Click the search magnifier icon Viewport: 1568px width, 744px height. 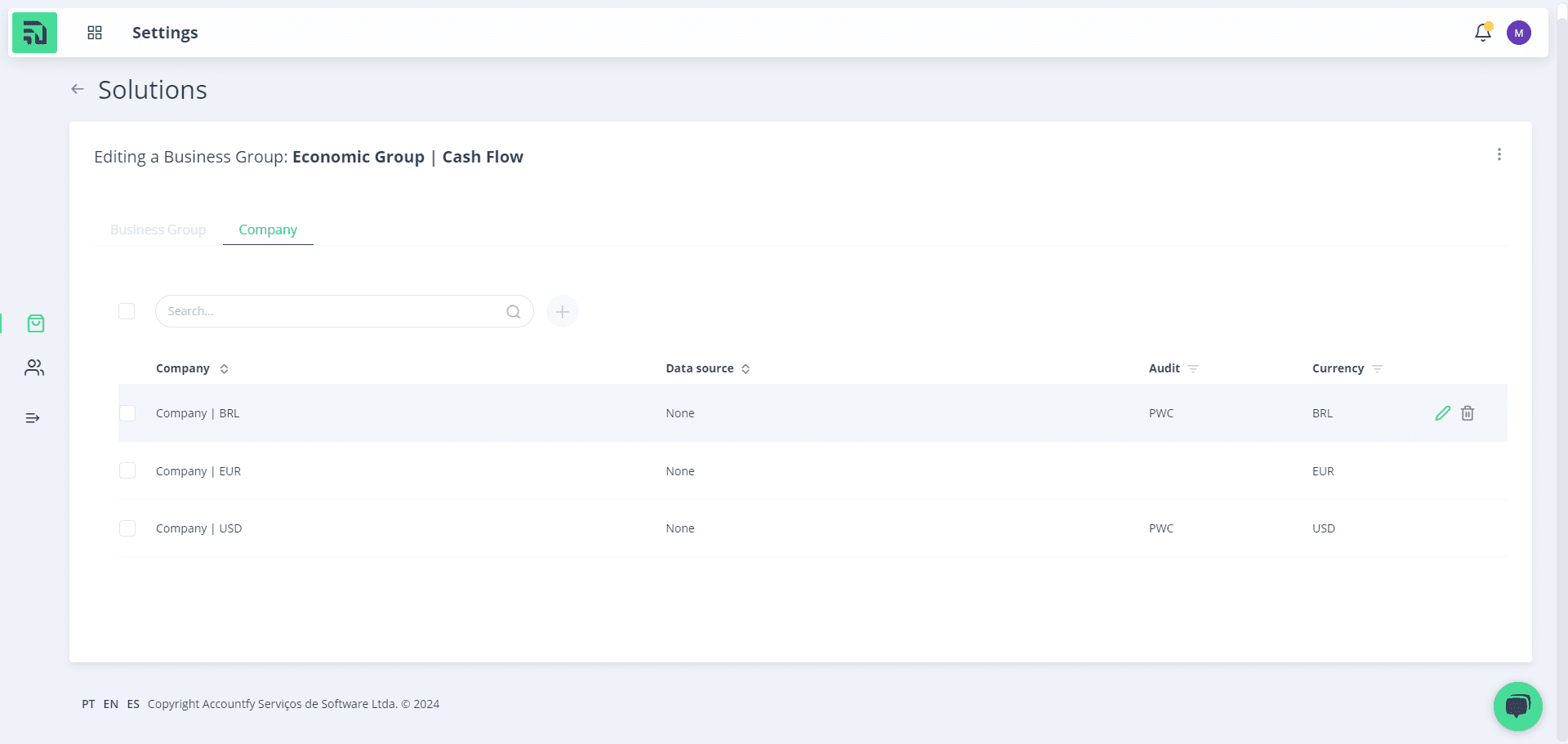click(513, 311)
